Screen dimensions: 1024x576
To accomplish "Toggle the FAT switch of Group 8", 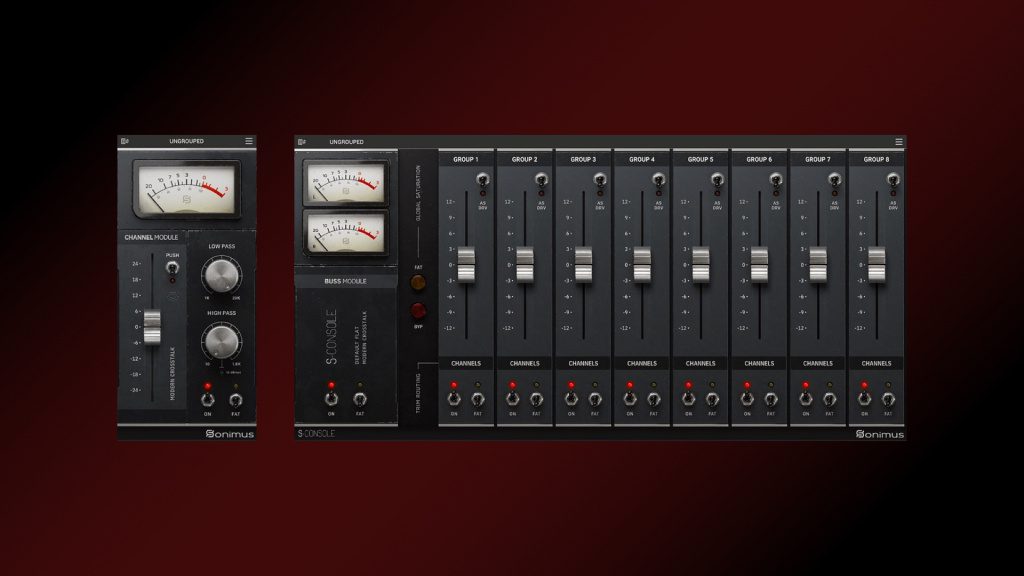I will tap(888, 398).
